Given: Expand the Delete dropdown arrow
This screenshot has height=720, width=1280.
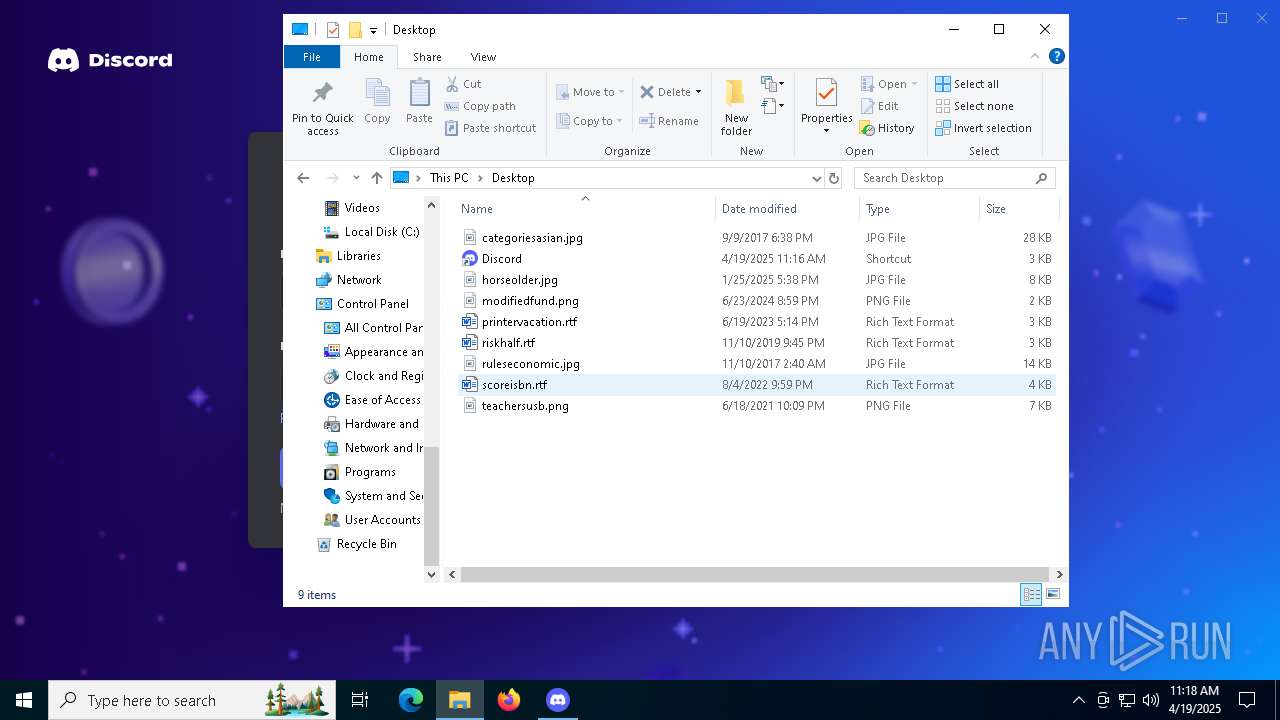Looking at the screenshot, I should coord(698,92).
